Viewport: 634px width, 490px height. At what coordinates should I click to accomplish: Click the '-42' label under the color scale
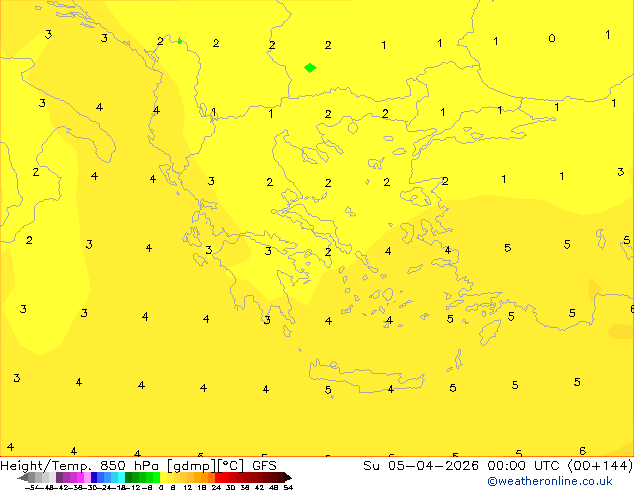[62, 487]
